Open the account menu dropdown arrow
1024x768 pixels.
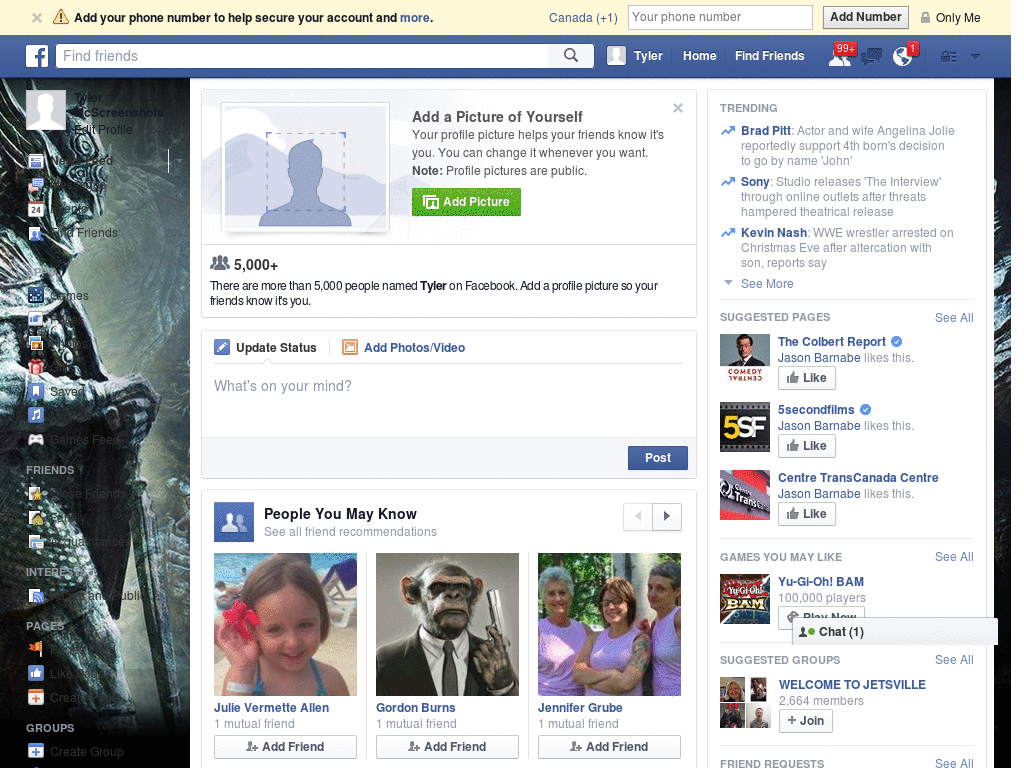click(975, 57)
